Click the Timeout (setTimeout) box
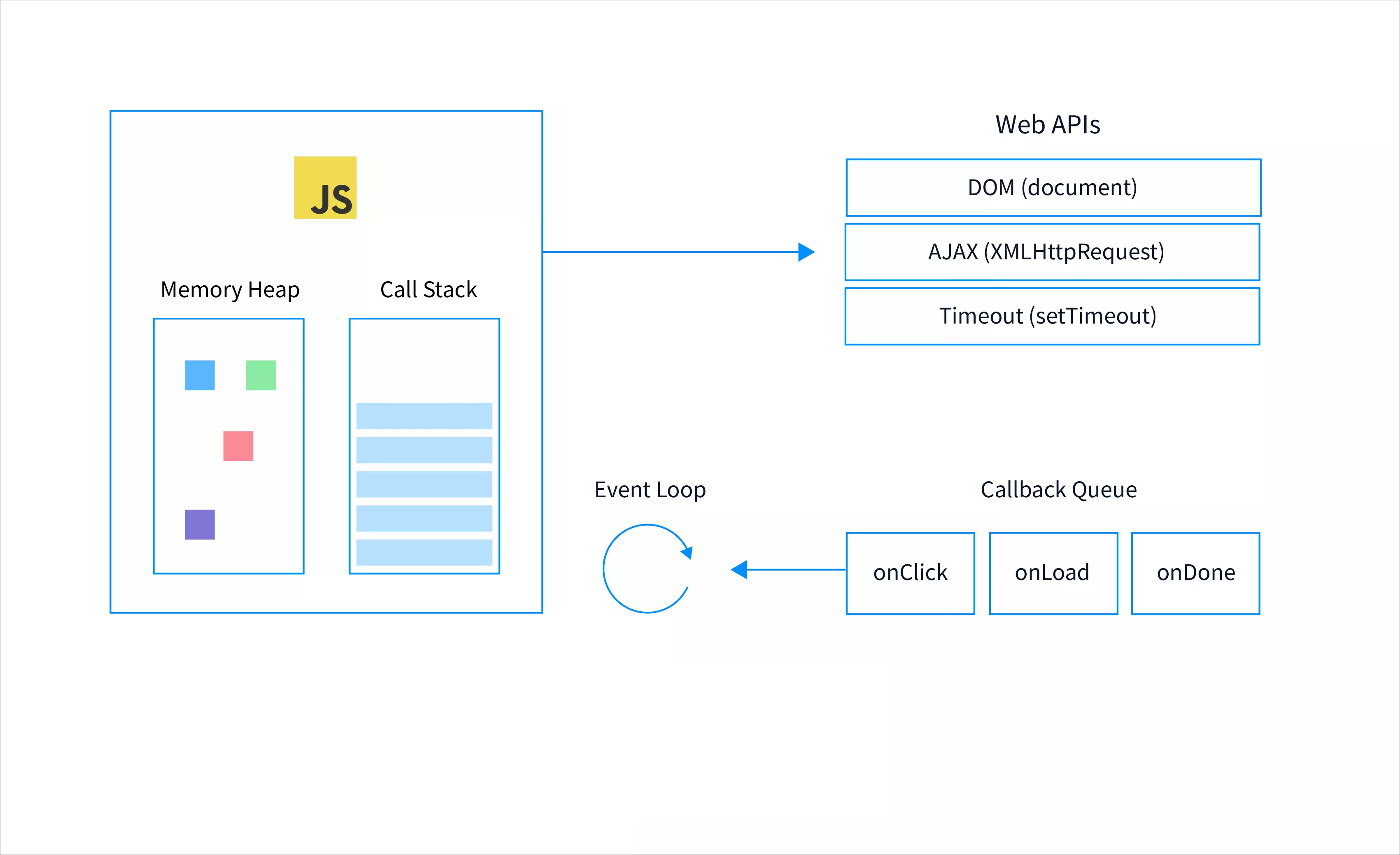This screenshot has height=855, width=1400. [x=1052, y=316]
